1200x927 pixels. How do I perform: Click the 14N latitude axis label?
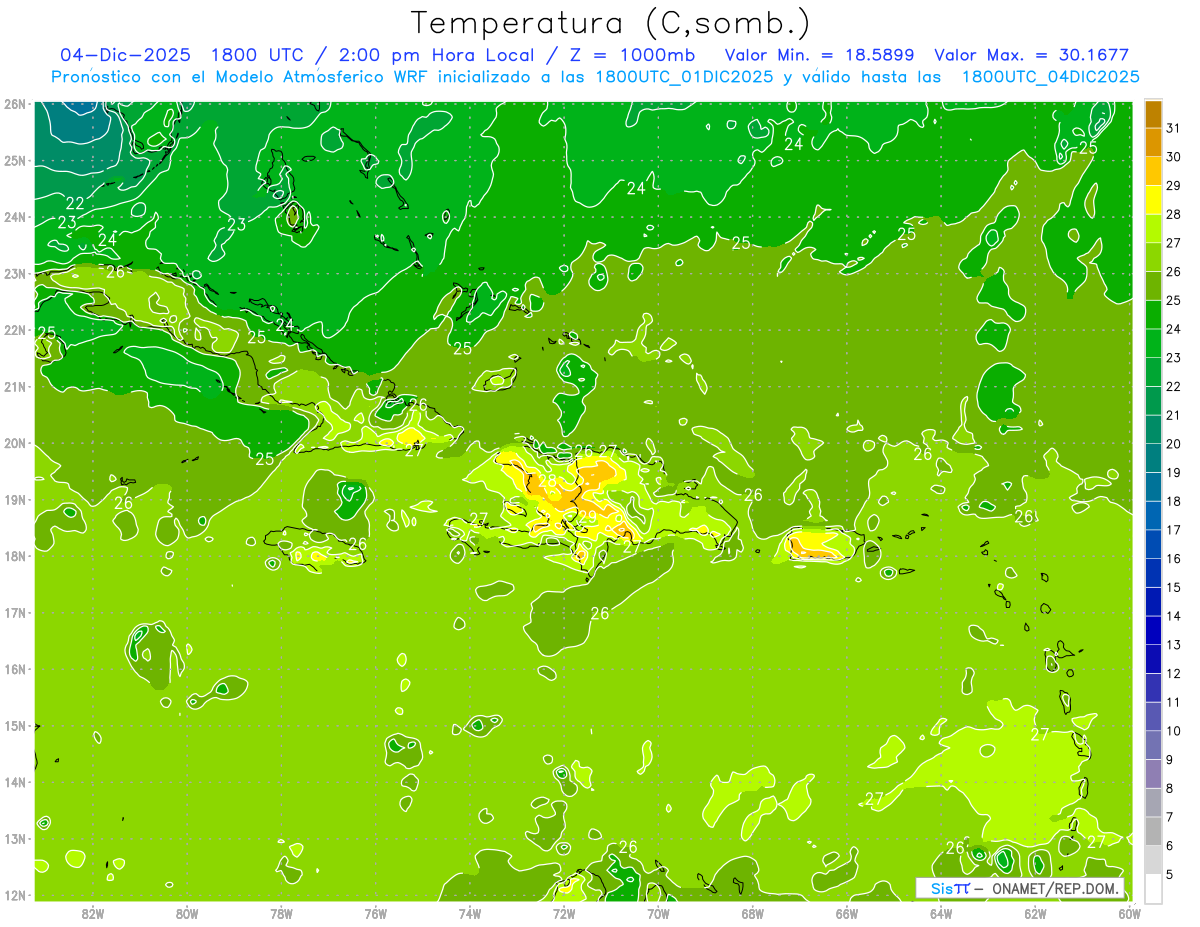click(x=14, y=782)
